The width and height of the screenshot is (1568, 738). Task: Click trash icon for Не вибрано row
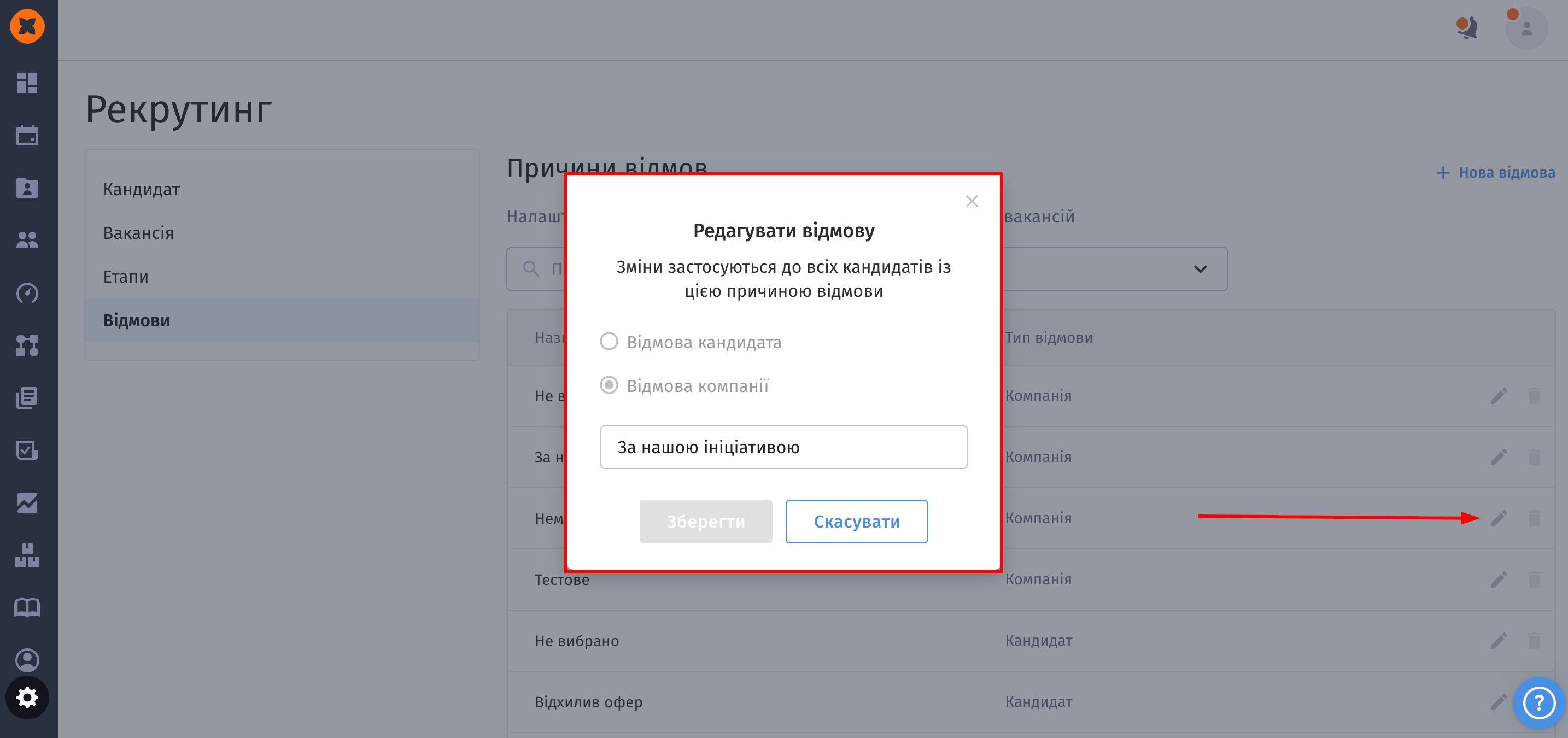tap(1534, 641)
